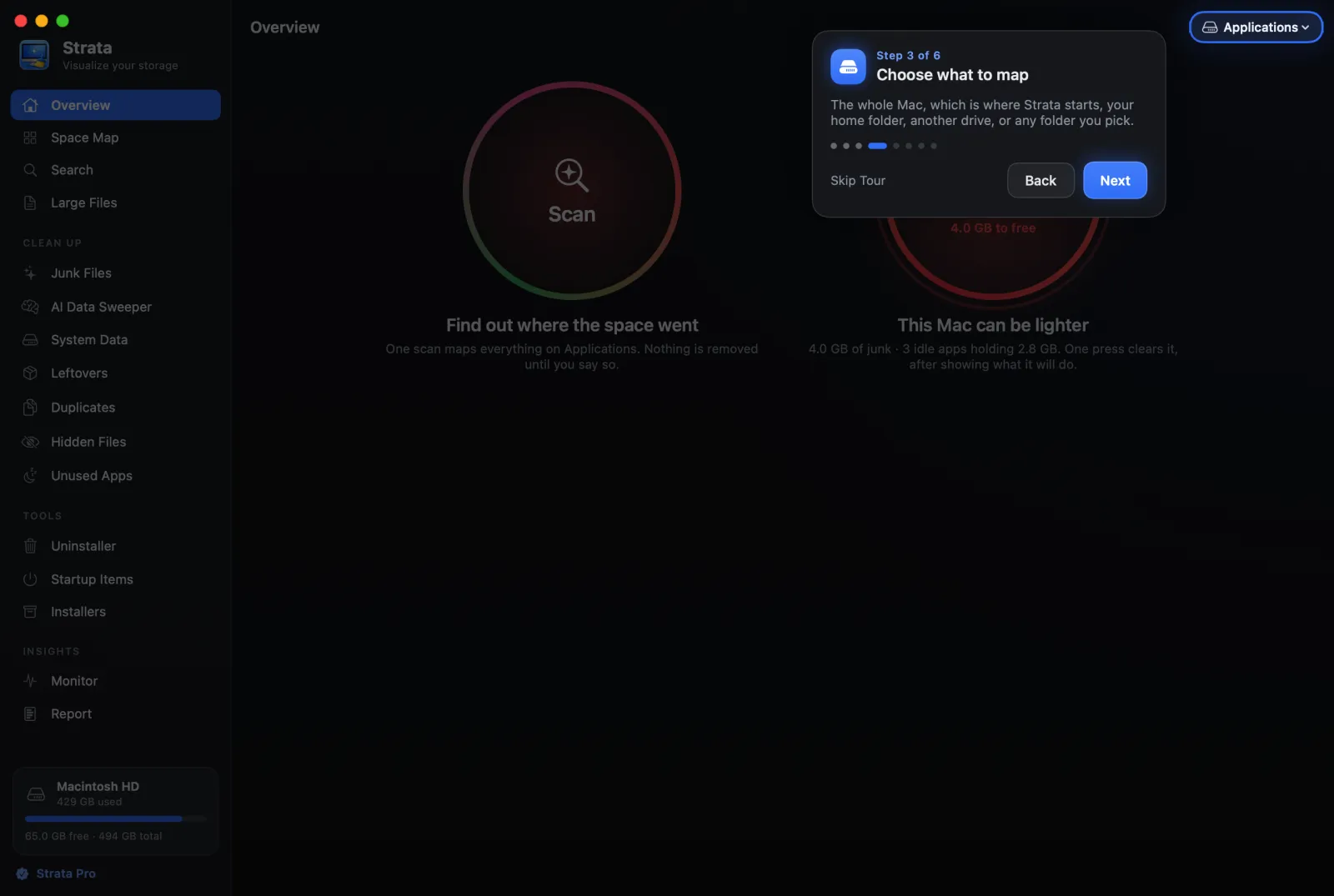Click the Duplicates icon in sidebar
Screen dimensions: 1334x896
click(x=31, y=408)
